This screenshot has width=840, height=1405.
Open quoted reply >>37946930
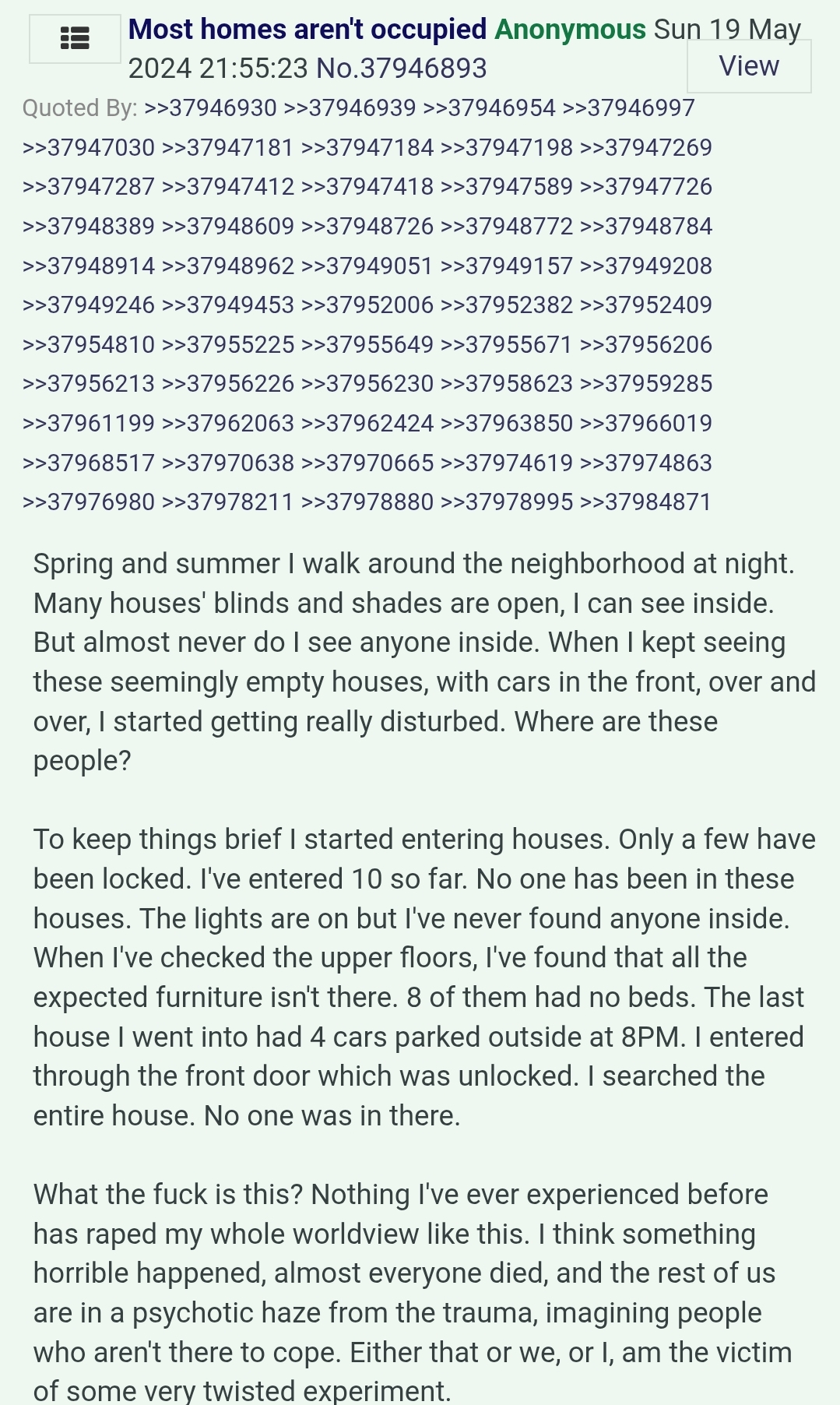click(x=210, y=107)
